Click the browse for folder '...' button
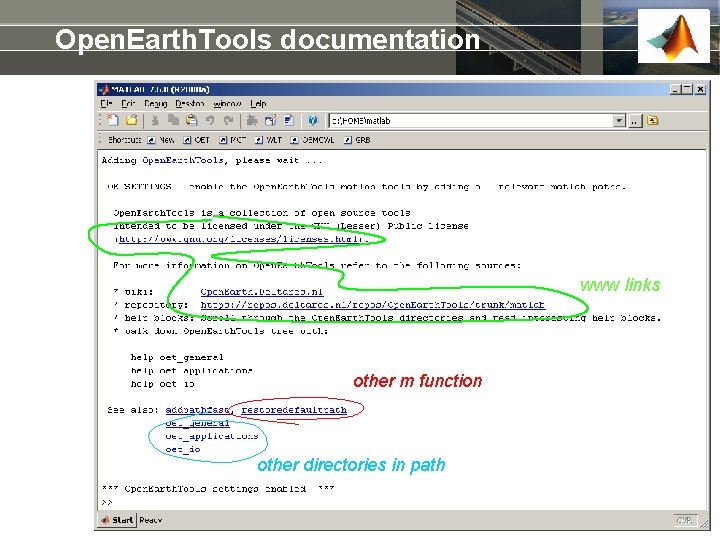720x540 pixels. click(635, 121)
